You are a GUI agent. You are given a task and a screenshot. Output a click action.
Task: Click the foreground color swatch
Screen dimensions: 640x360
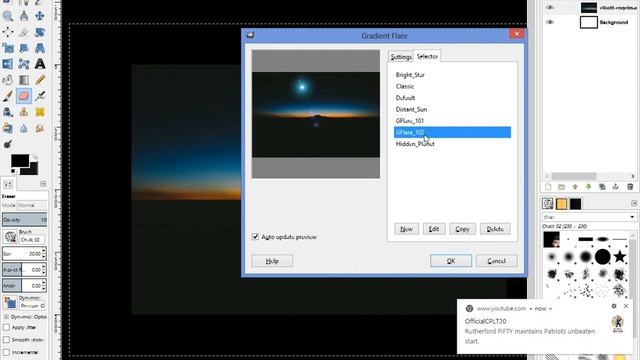point(20,161)
